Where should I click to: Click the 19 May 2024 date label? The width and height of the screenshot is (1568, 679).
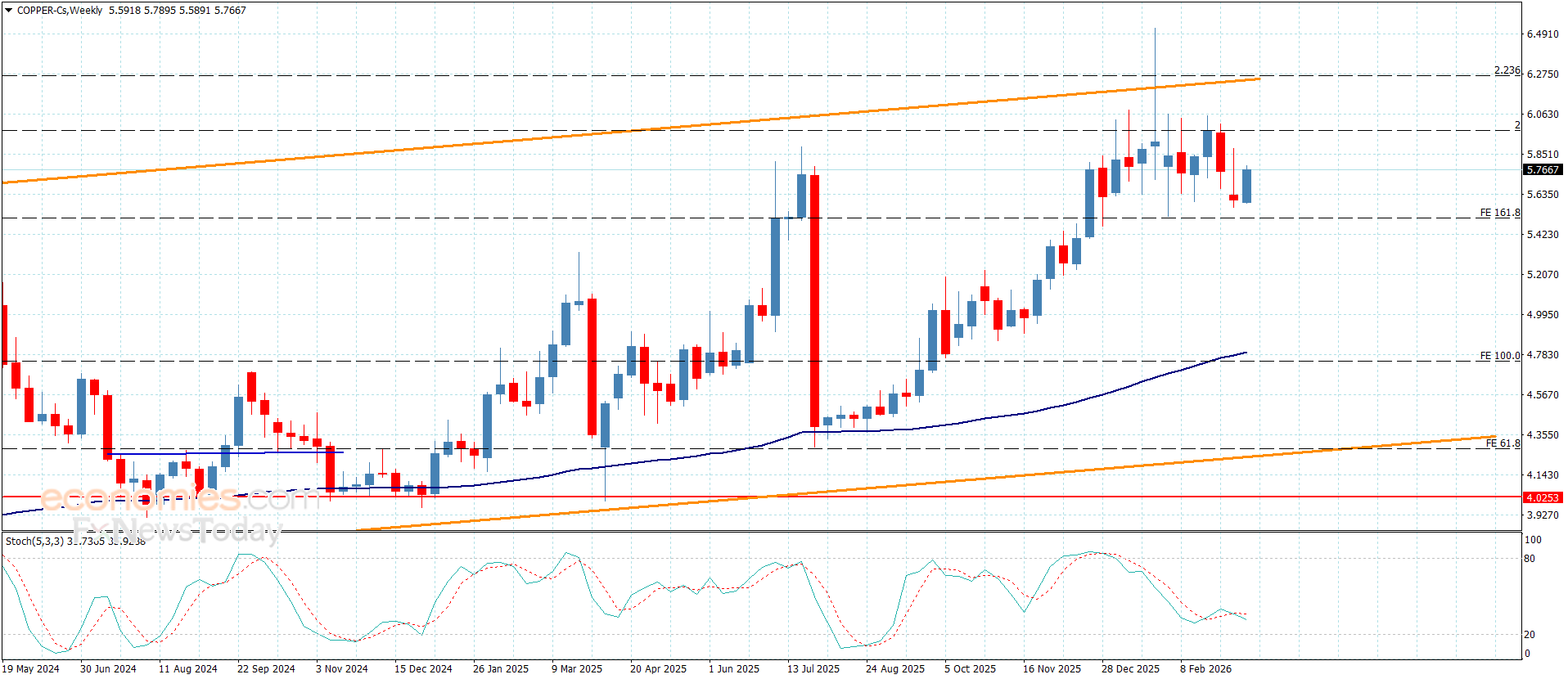pos(30,669)
